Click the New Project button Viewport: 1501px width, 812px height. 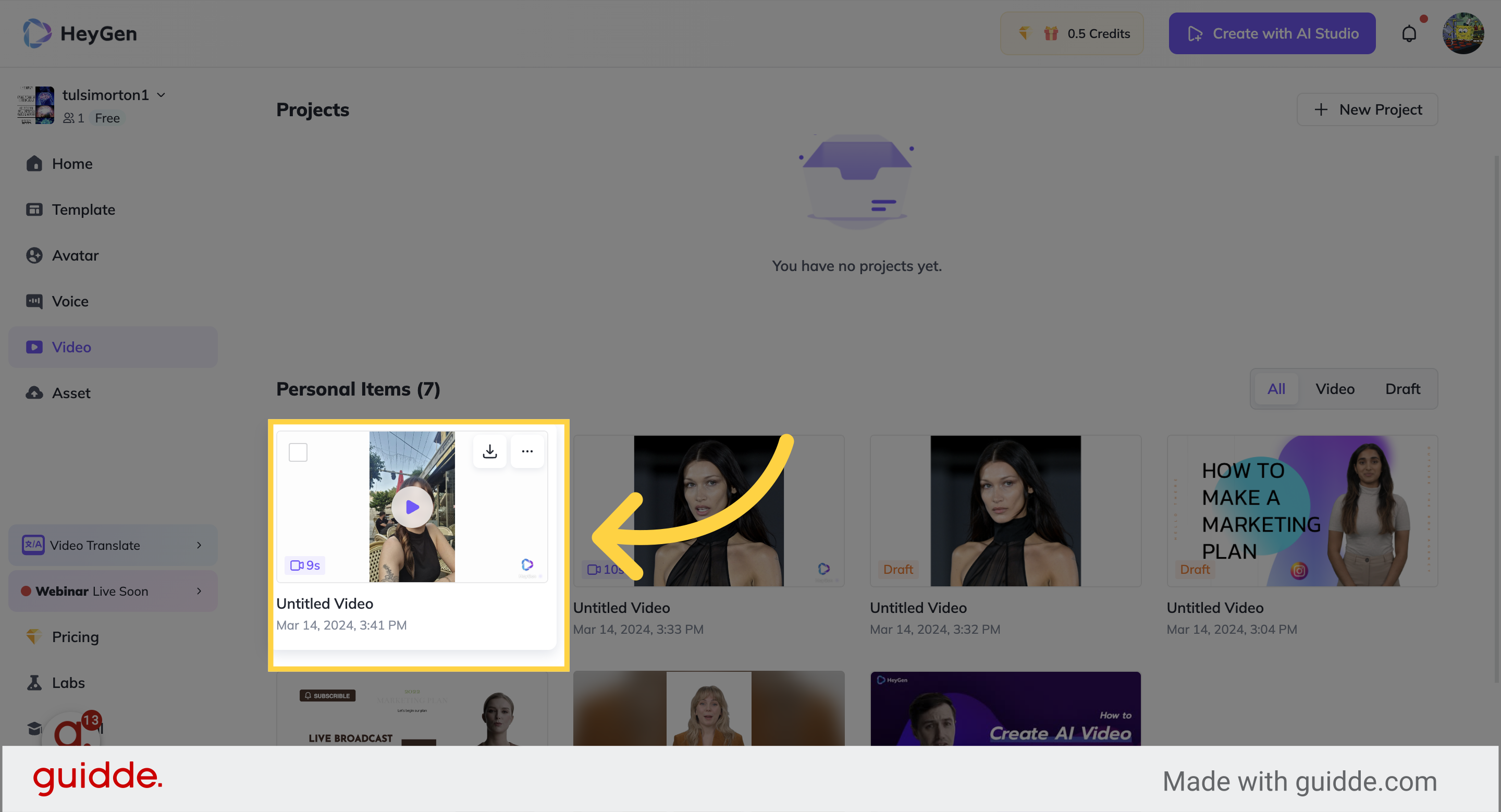[x=1368, y=109]
